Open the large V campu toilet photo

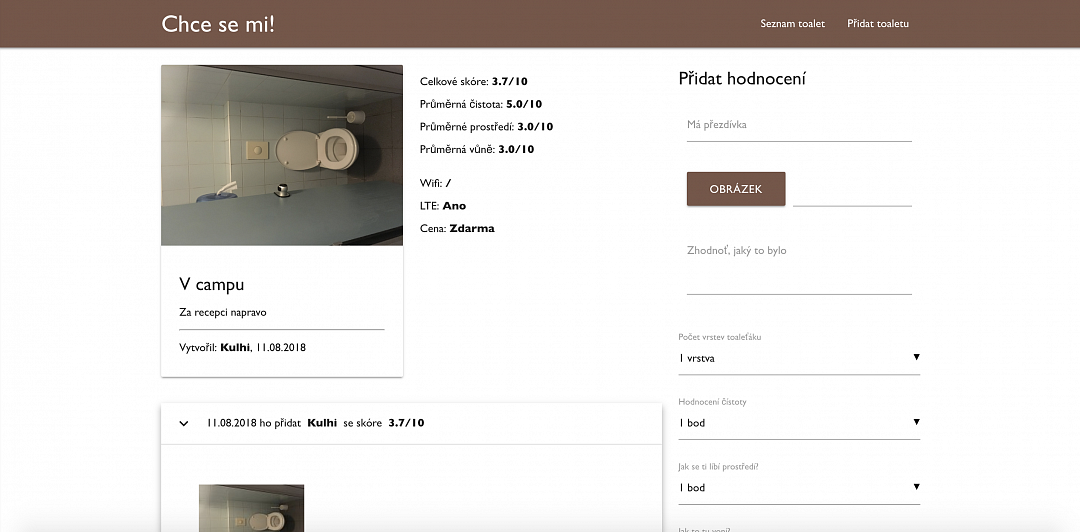click(282, 155)
